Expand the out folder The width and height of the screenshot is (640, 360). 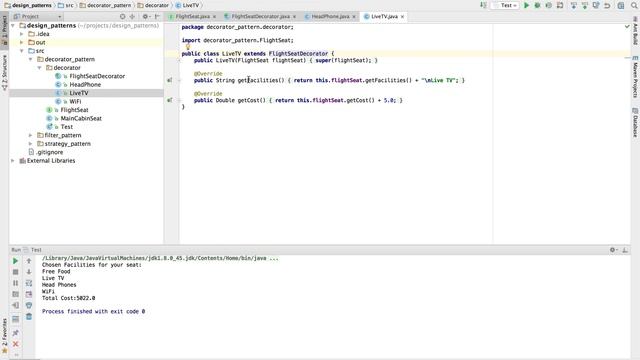(22, 42)
